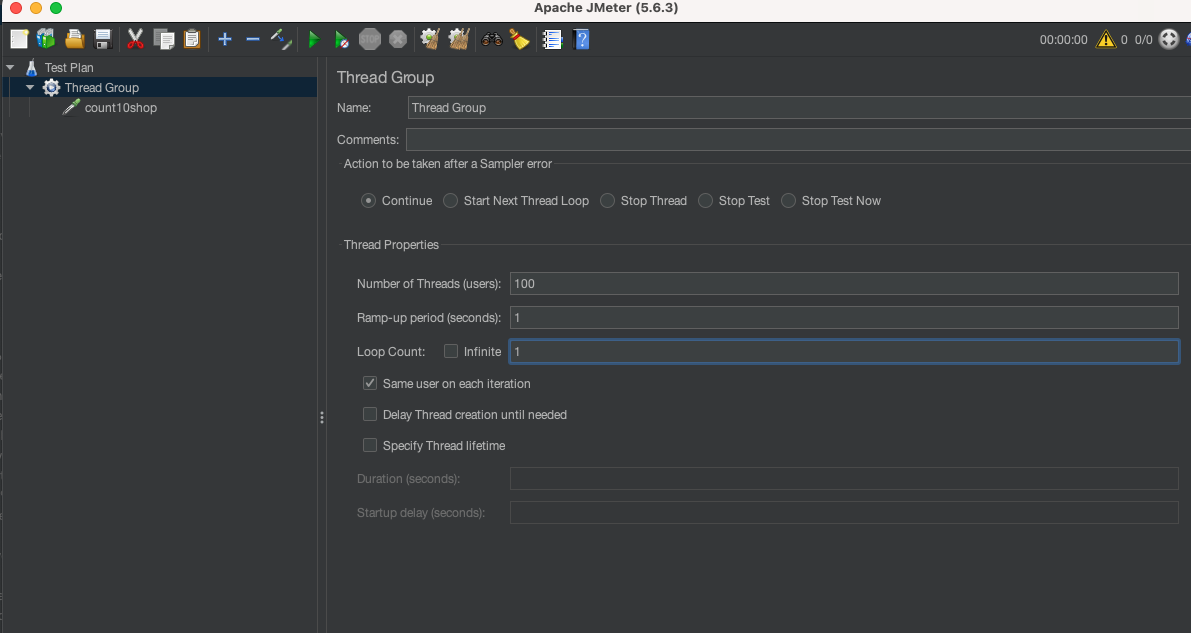Click the panel splitter dots handle
Image resolution: width=1191 pixels, height=633 pixels.
tap(322, 417)
